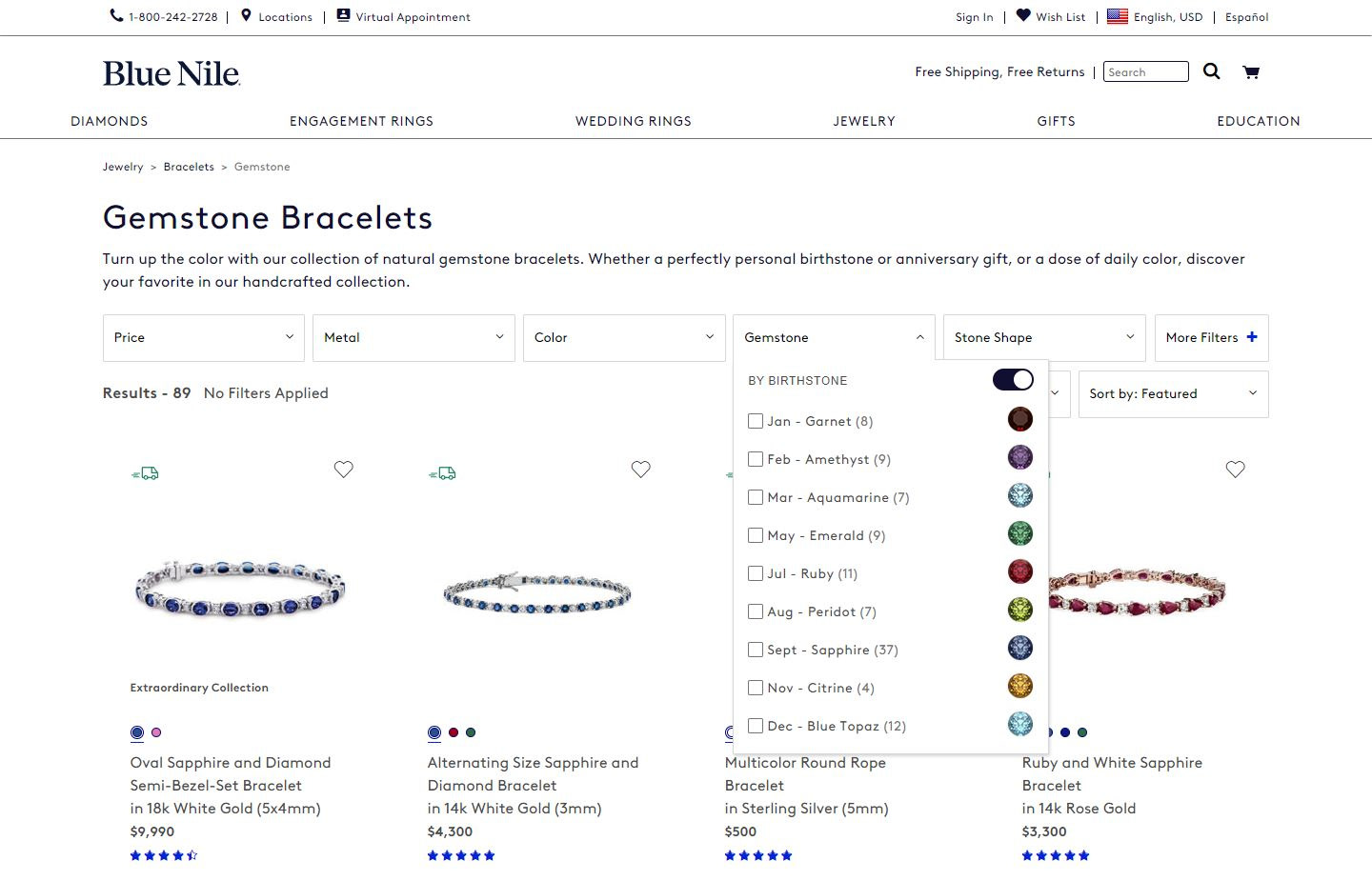Click the Wish List heart icon

(1023, 15)
